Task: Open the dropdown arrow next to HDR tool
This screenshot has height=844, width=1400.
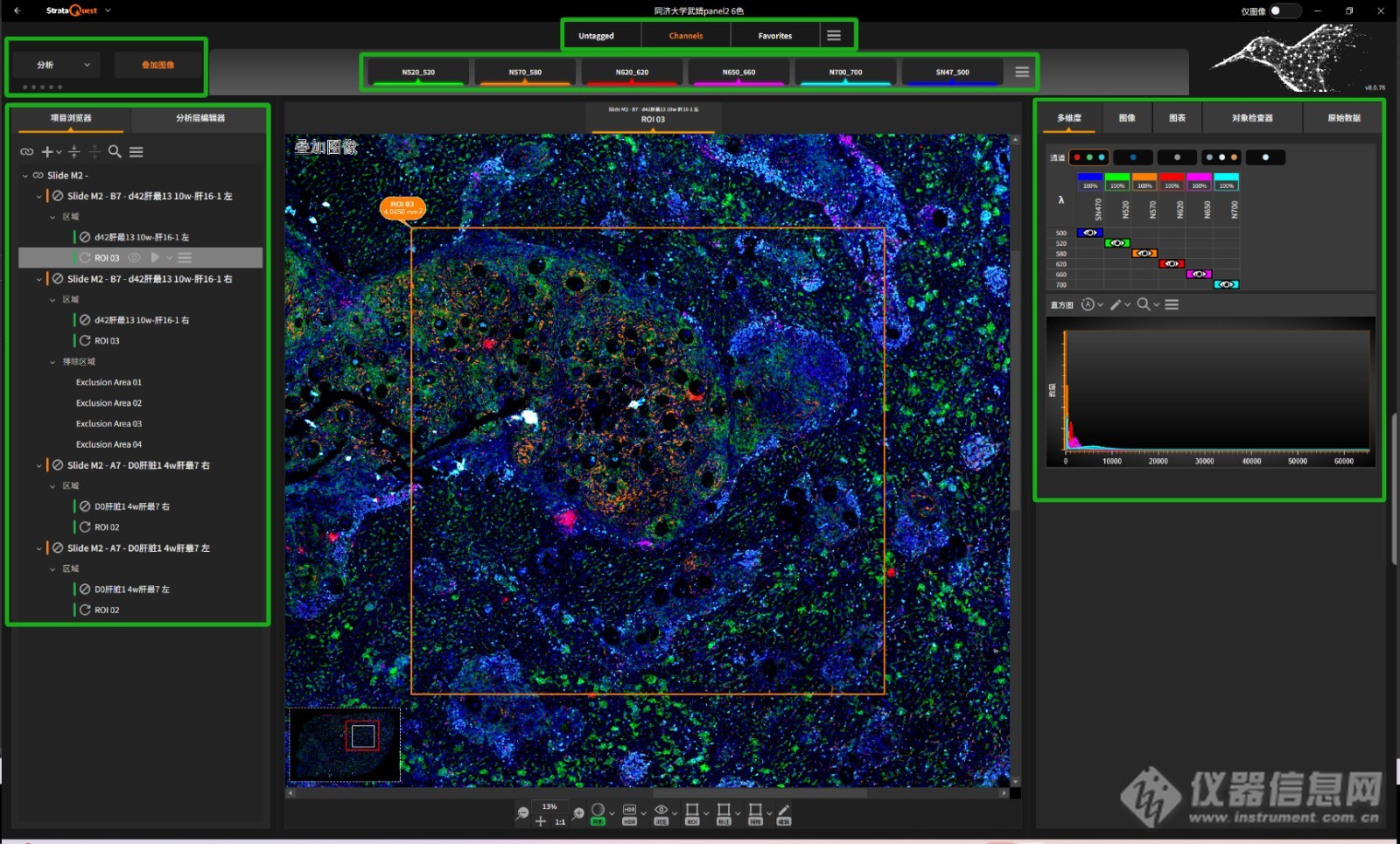Action: pyautogui.click(x=643, y=813)
